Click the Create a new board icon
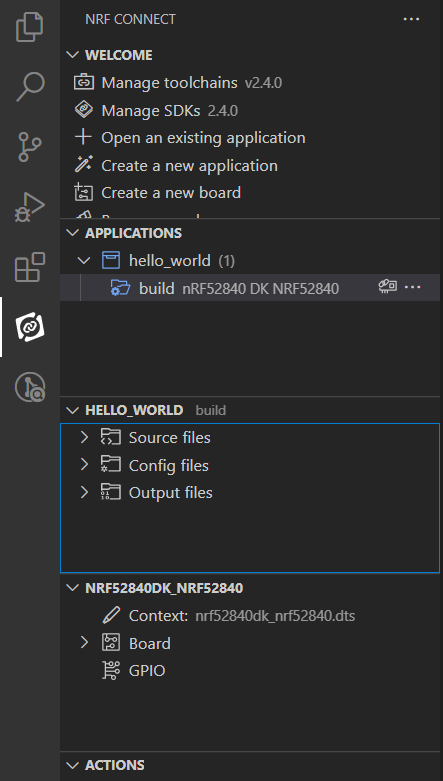The height and width of the screenshot is (781, 443). click(x=84, y=192)
